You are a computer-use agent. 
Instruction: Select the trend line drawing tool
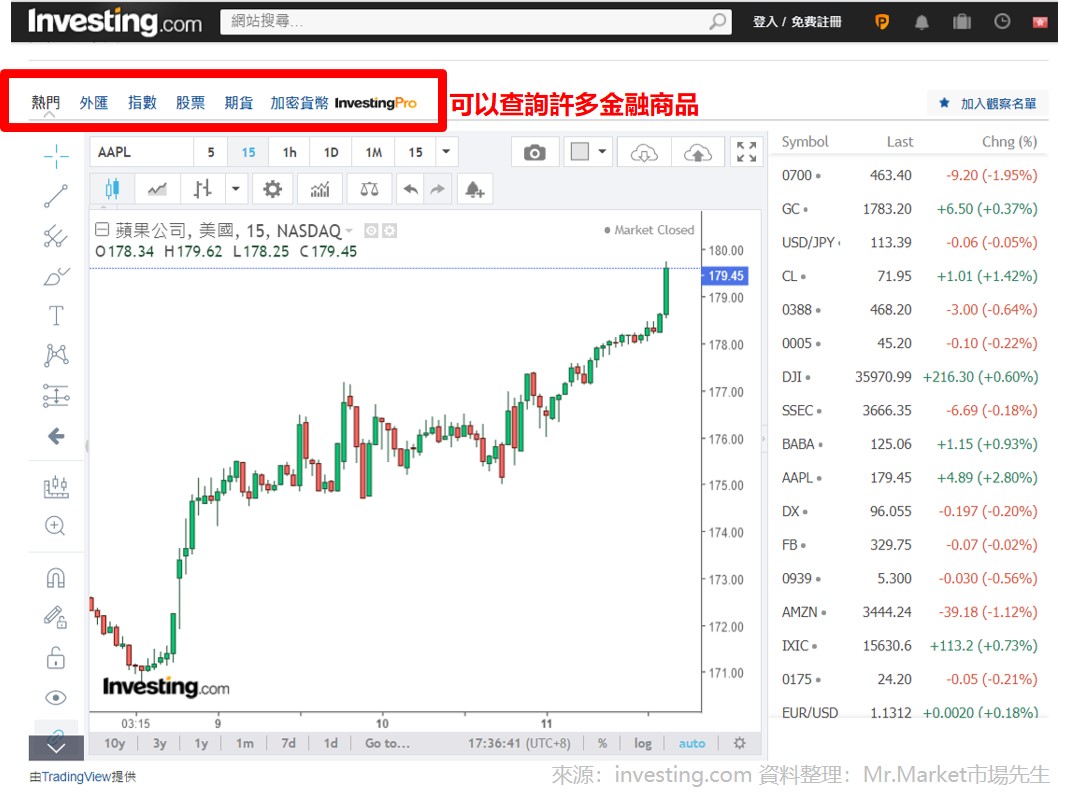56,196
